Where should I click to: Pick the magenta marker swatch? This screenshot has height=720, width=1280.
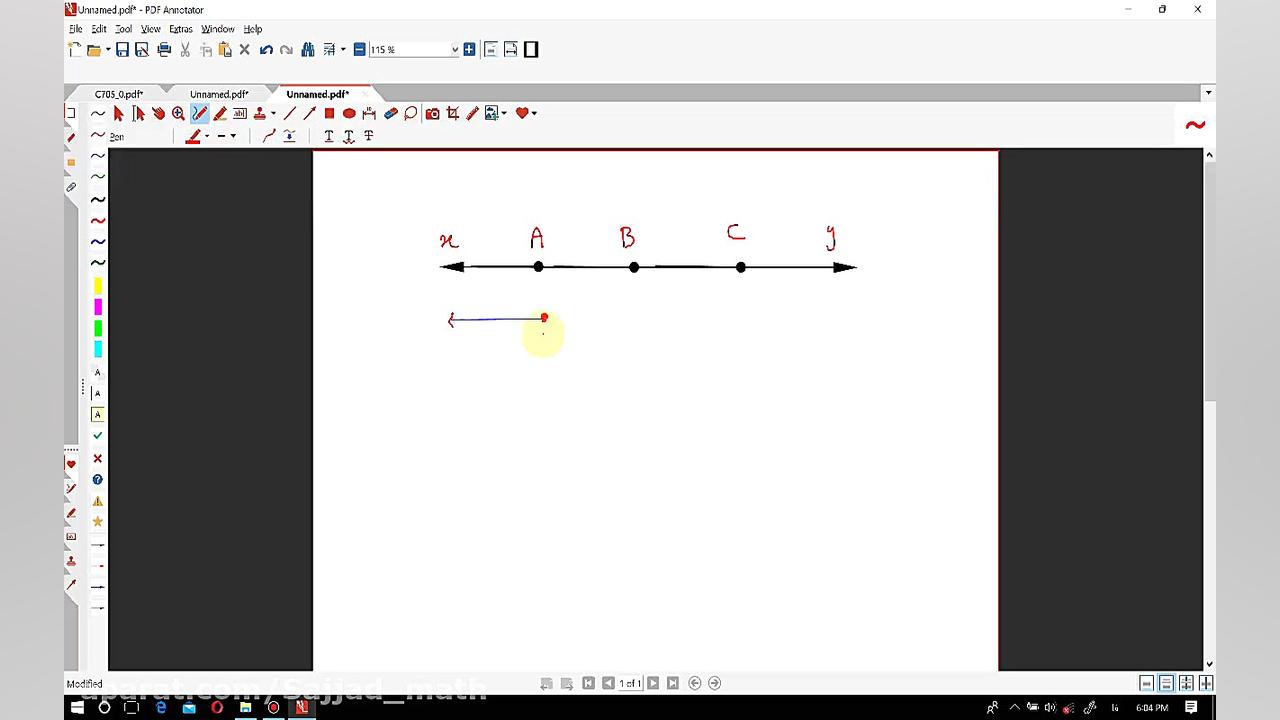click(98, 307)
